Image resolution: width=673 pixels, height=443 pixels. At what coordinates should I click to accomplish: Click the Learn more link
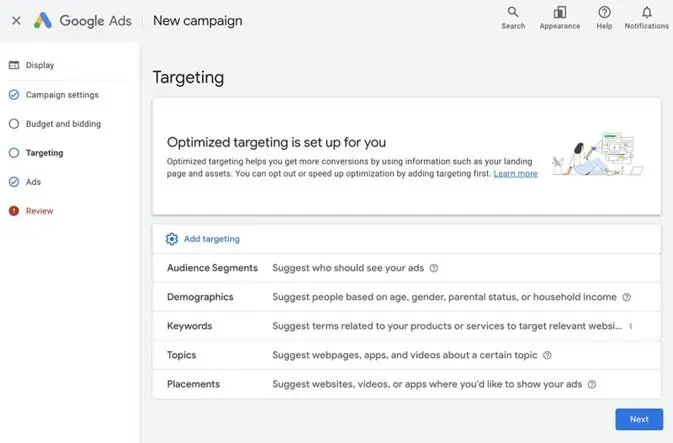pos(515,173)
